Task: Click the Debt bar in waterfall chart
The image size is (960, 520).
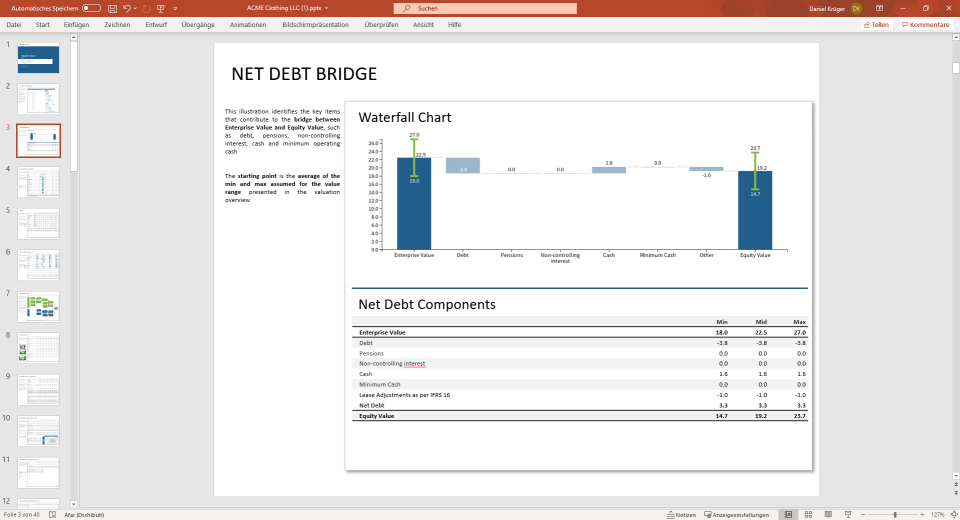Action: (x=463, y=165)
